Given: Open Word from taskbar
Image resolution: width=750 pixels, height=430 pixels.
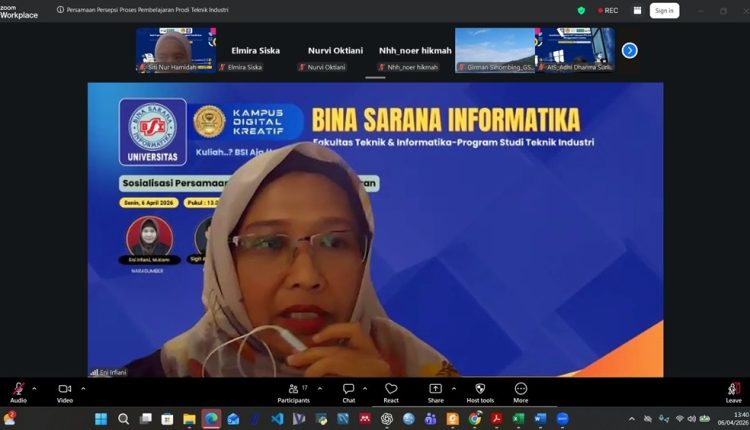Looking at the screenshot, I should coord(540,419).
